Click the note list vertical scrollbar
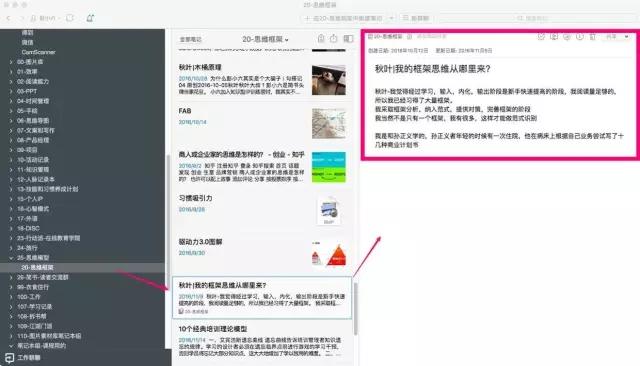The height and width of the screenshot is (366, 640). (356, 309)
